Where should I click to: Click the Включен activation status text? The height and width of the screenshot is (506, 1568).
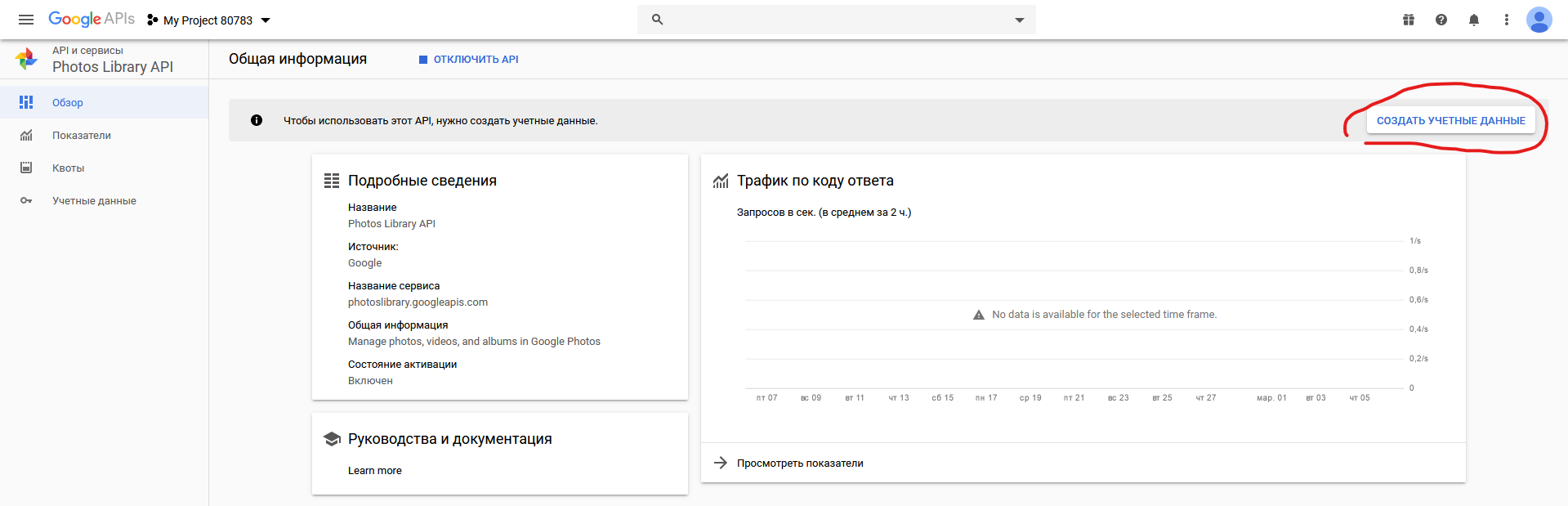point(370,381)
